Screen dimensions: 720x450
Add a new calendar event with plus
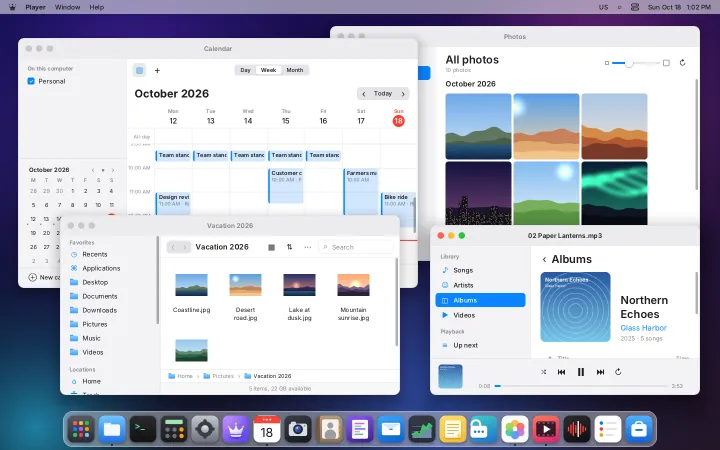(157, 70)
